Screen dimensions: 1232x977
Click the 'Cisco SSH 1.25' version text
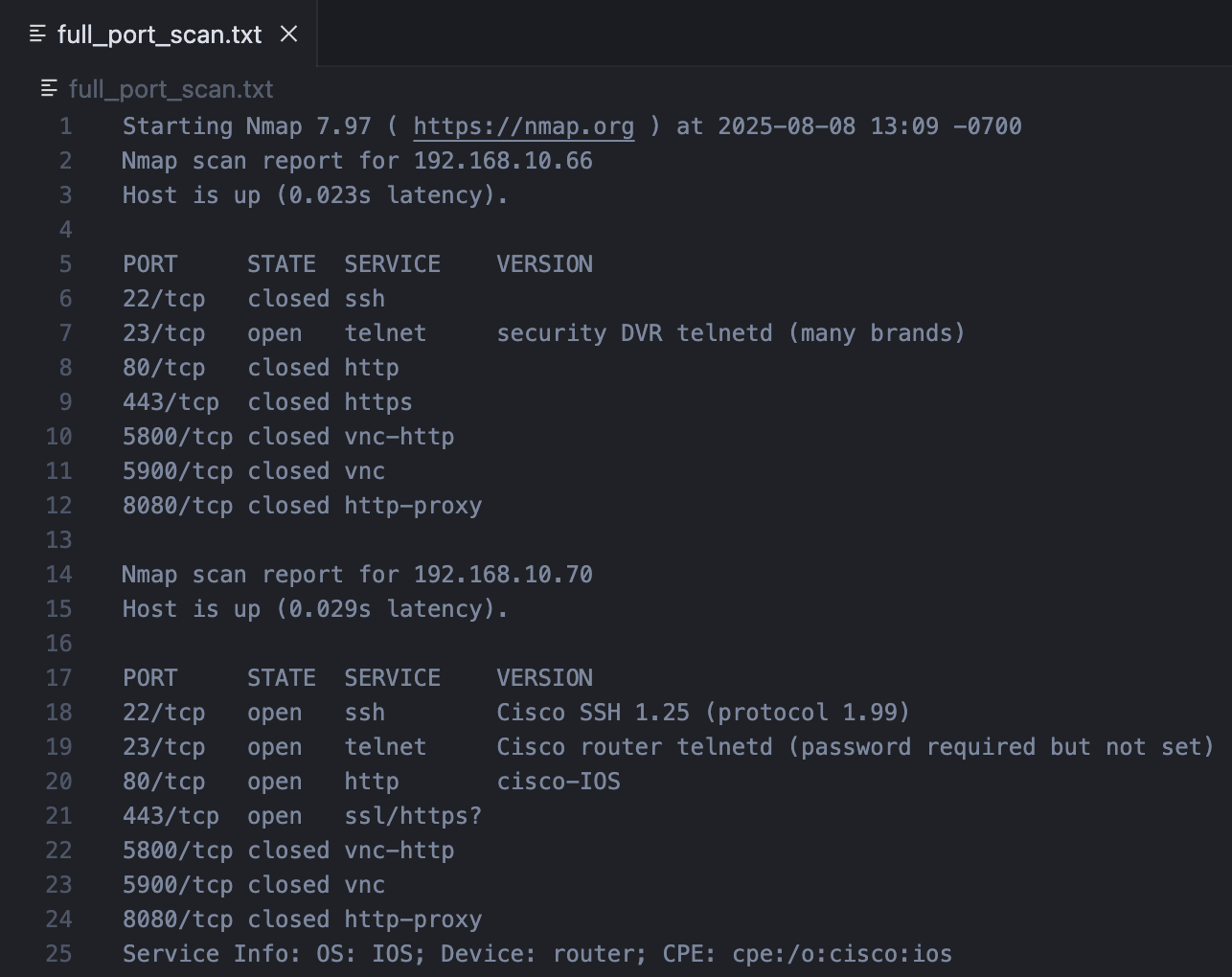click(593, 713)
